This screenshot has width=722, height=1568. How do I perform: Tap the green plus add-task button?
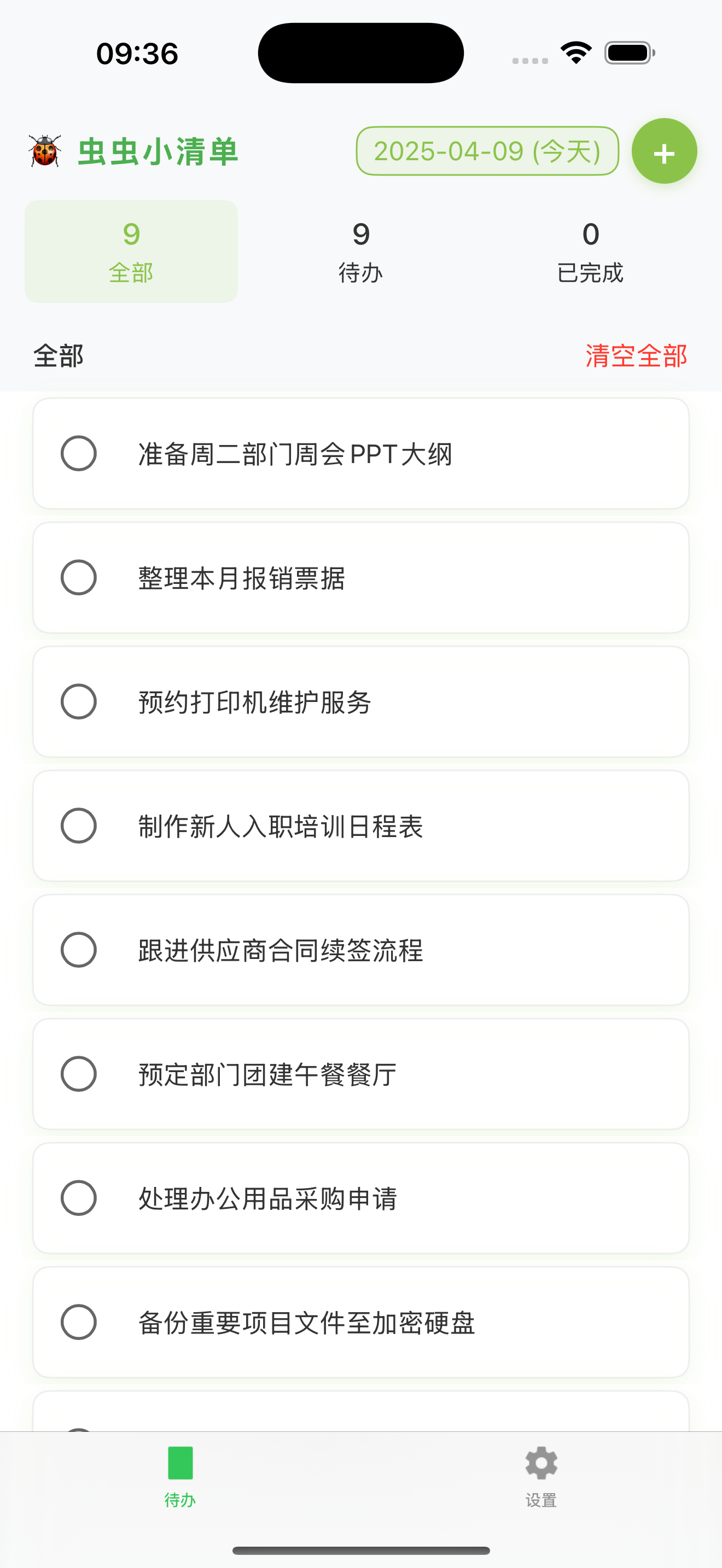point(663,151)
